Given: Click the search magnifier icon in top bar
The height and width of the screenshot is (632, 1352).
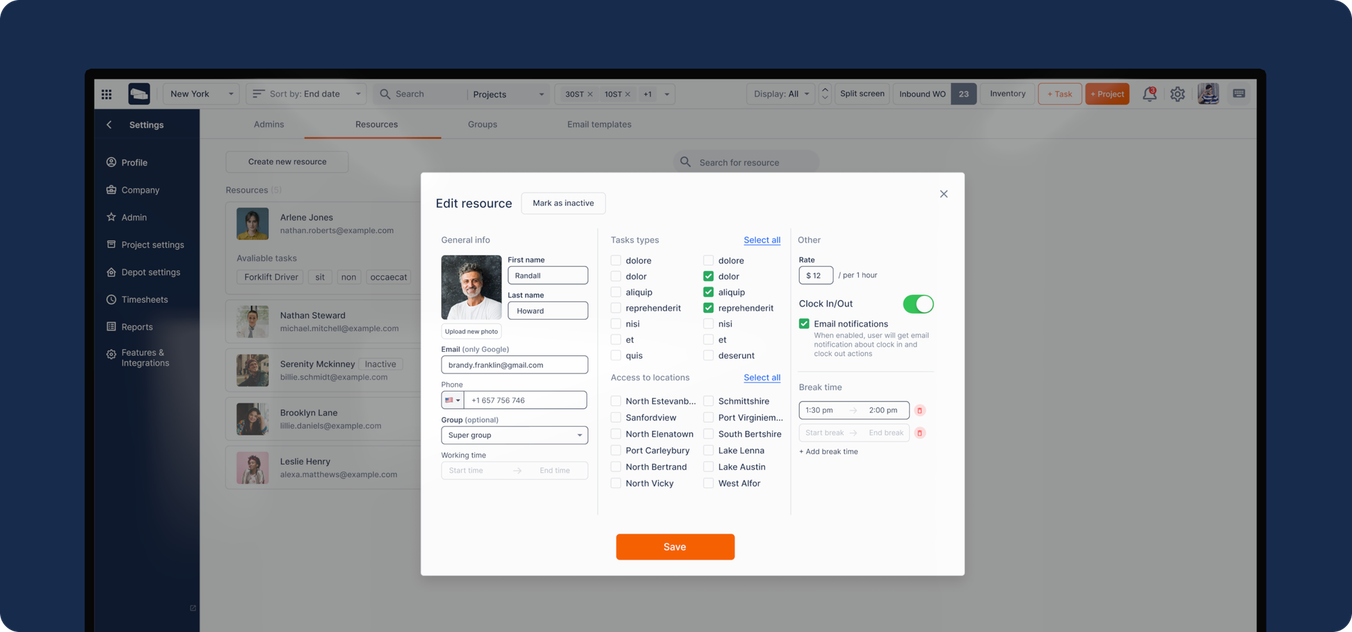Looking at the screenshot, I should coord(385,94).
